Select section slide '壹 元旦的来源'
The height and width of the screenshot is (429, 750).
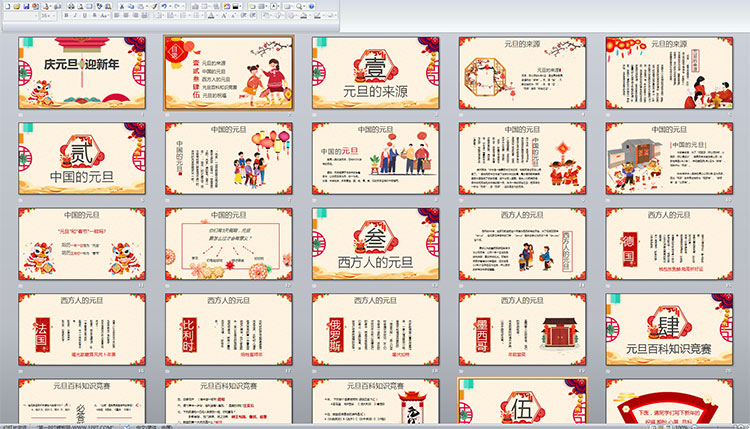click(x=375, y=73)
